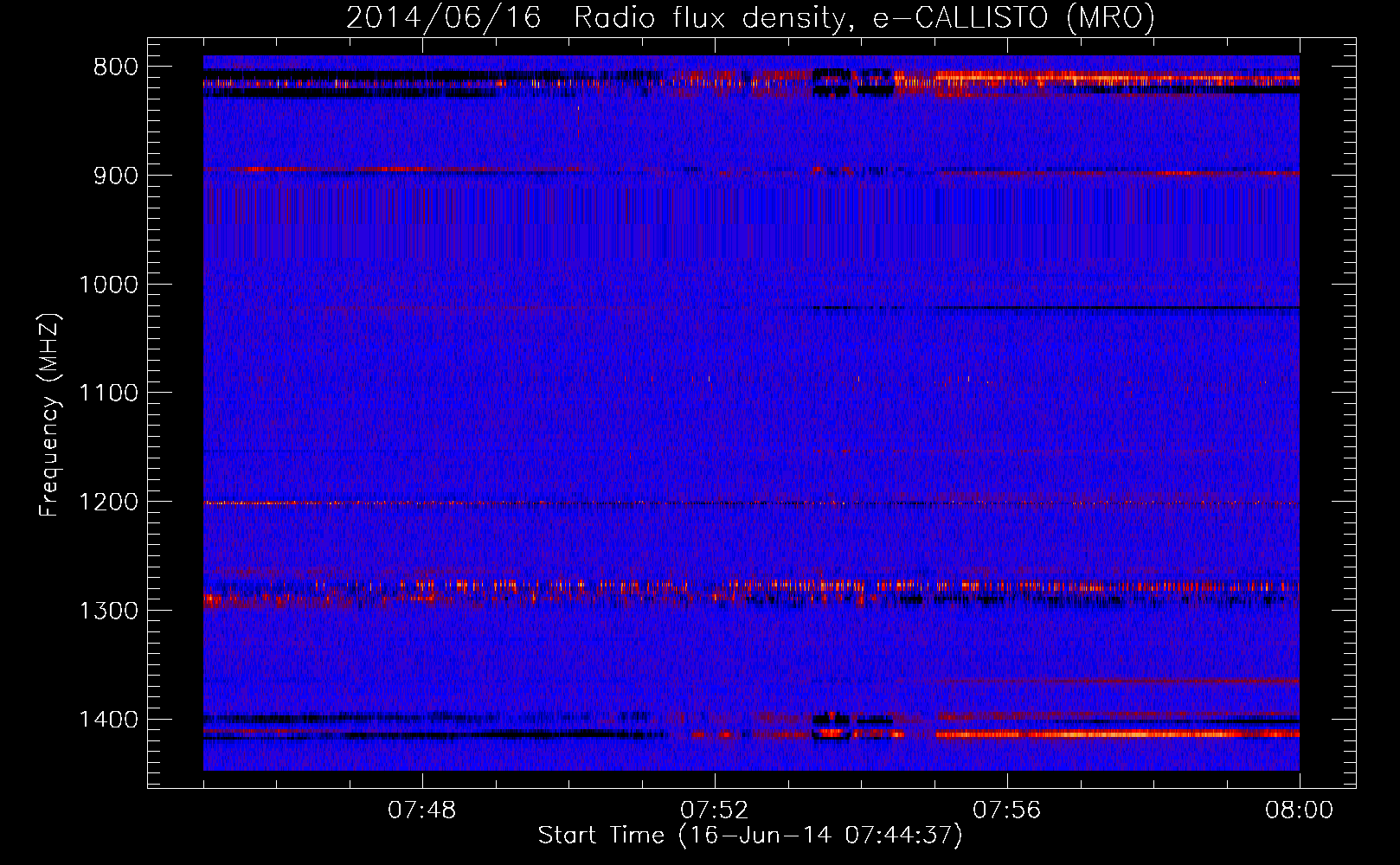Click the '1100' frequency axis label

108,394
